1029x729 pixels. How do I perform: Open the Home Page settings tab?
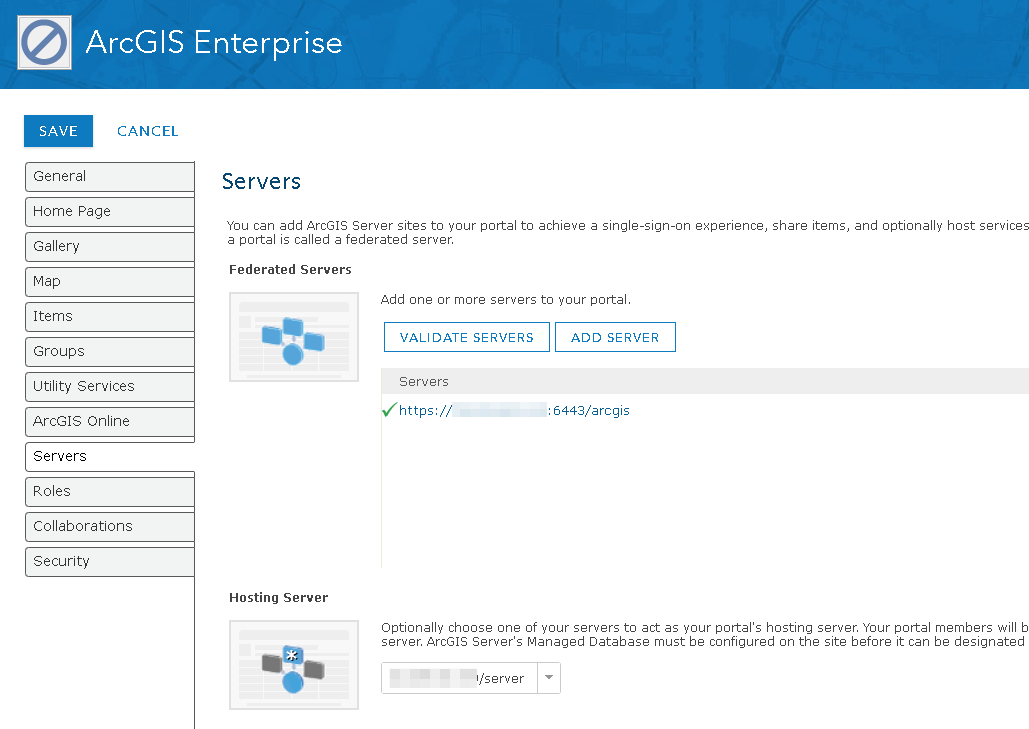pos(110,211)
